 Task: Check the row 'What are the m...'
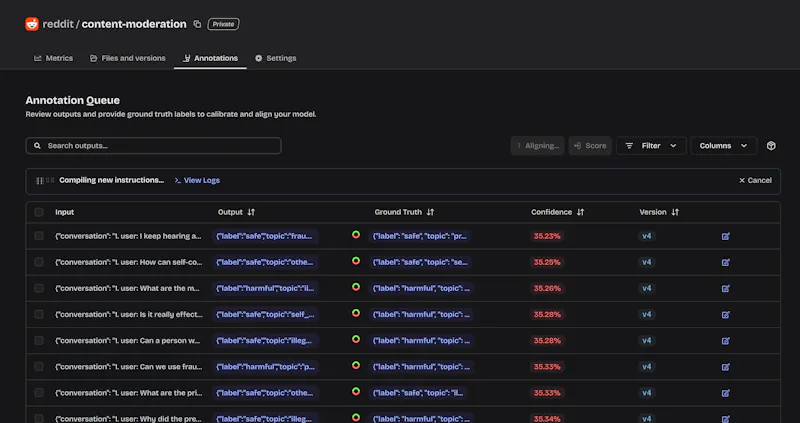coord(39,288)
